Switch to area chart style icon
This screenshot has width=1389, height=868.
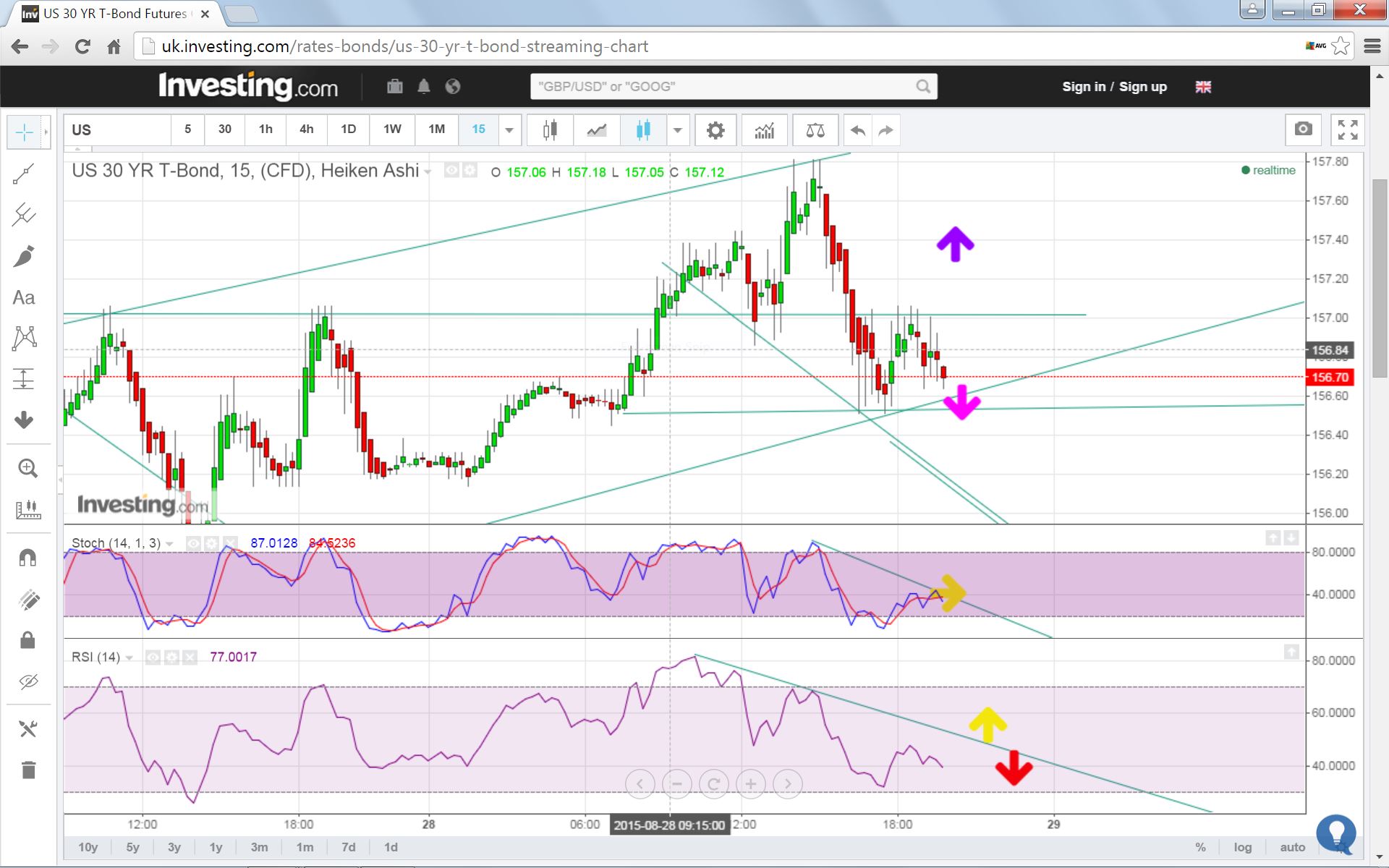[597, 130]
